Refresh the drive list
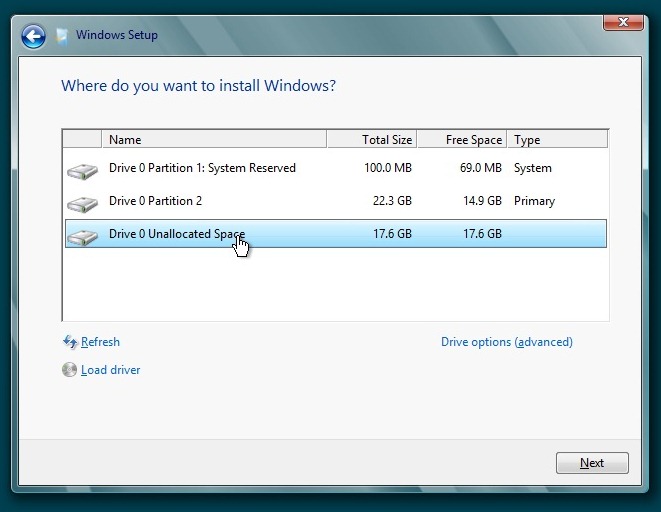Viewport: 661px width, 512px height. tap(100, 342)
